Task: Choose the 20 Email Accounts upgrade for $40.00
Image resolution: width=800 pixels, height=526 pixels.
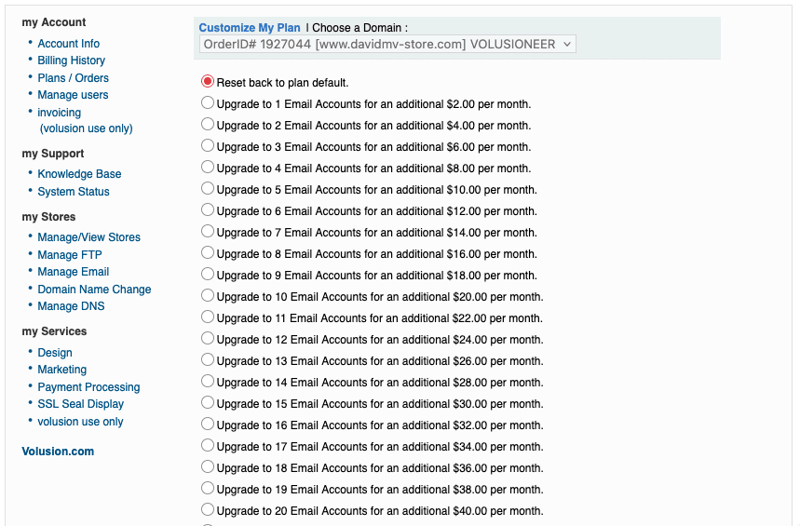Action: (207, 510)
